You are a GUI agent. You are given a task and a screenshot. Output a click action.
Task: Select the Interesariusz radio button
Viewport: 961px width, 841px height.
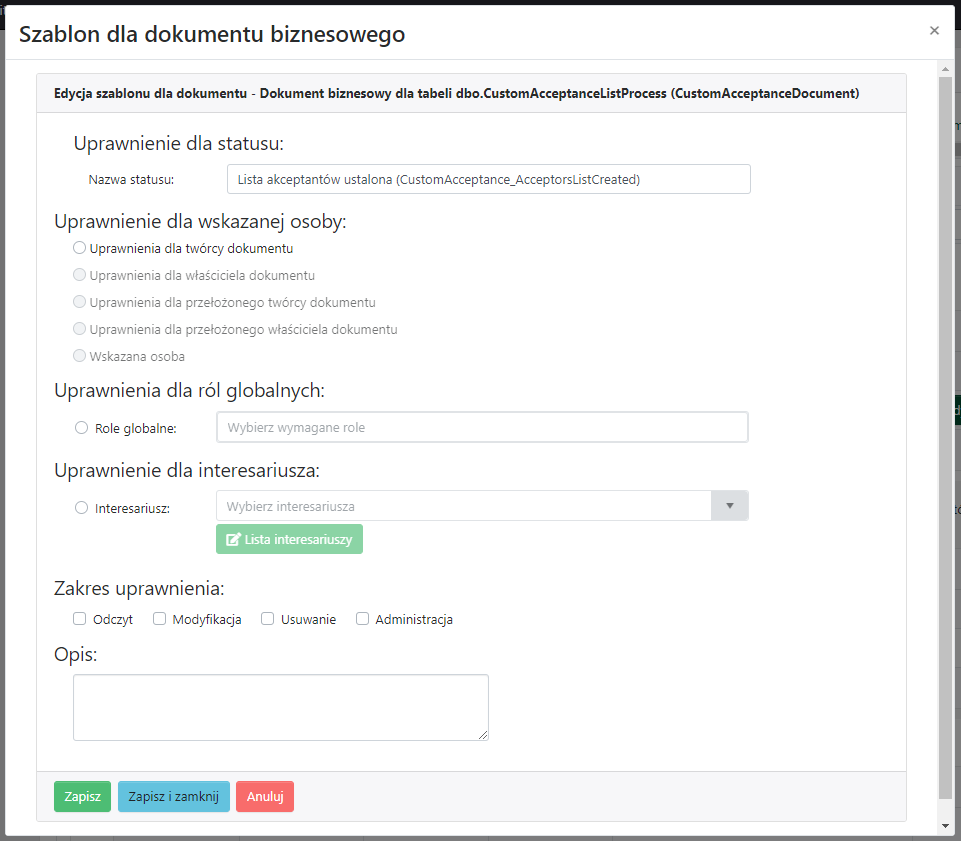(82, 508)
